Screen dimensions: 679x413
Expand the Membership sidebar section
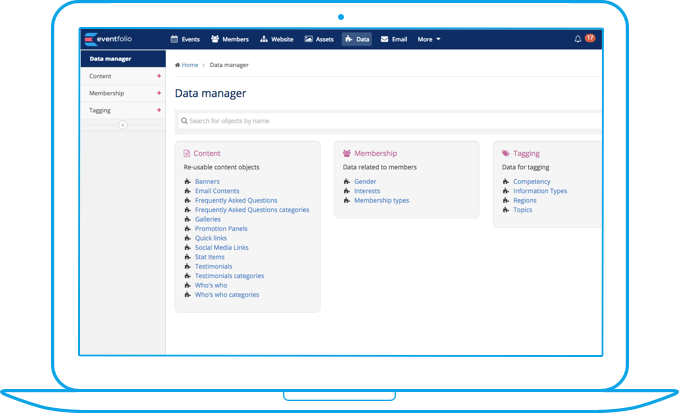pos(159,93)
